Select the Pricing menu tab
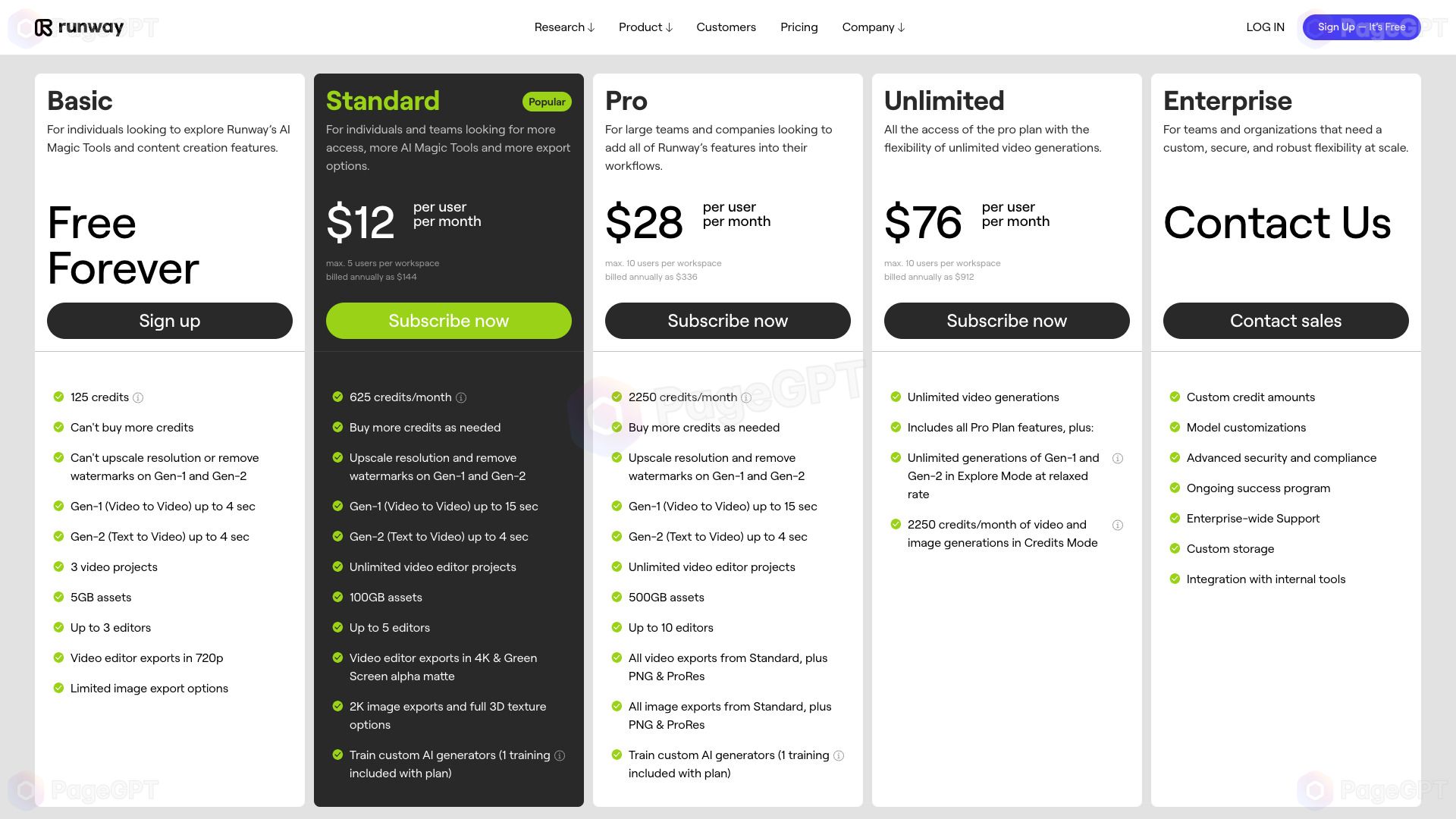The width and height of the screenshot is (1456, 819). tap(799, 27)
